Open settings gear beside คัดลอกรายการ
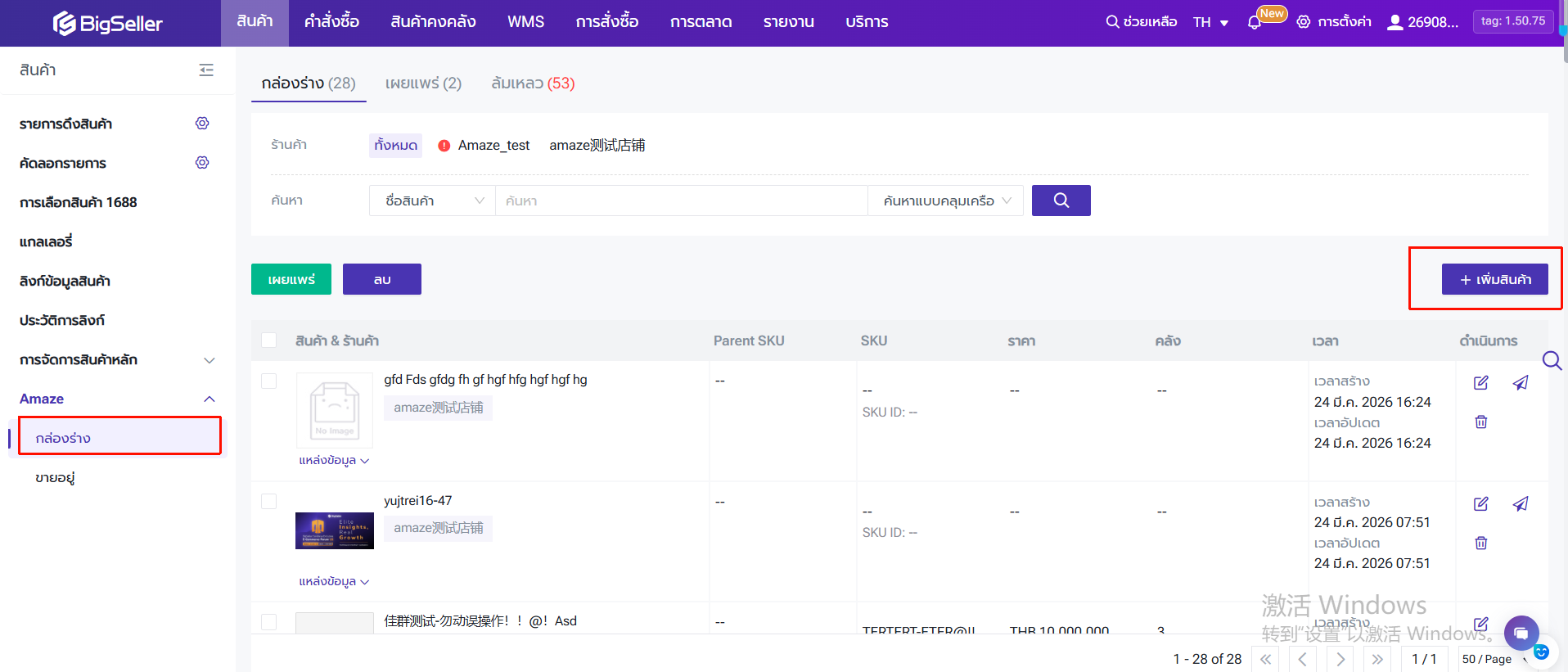Image resolution: width=1568 pixels, height=672 pixels. click(x=202, y=163)
